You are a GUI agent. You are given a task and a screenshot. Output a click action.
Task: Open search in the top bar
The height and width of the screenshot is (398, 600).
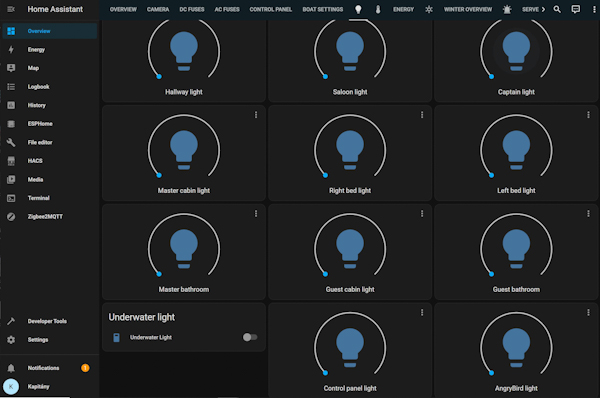(x=557, y=9)
